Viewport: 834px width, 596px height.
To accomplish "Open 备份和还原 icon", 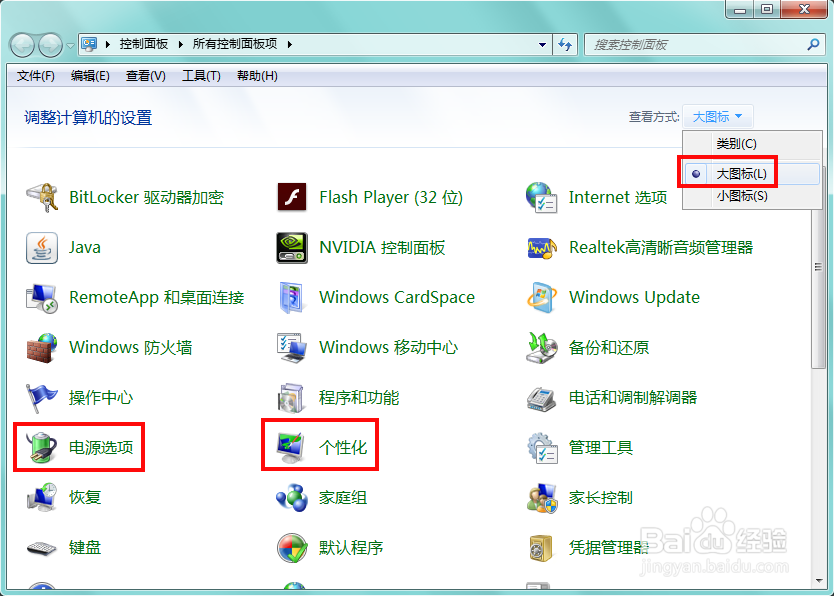I will click(x=541, y=348).
